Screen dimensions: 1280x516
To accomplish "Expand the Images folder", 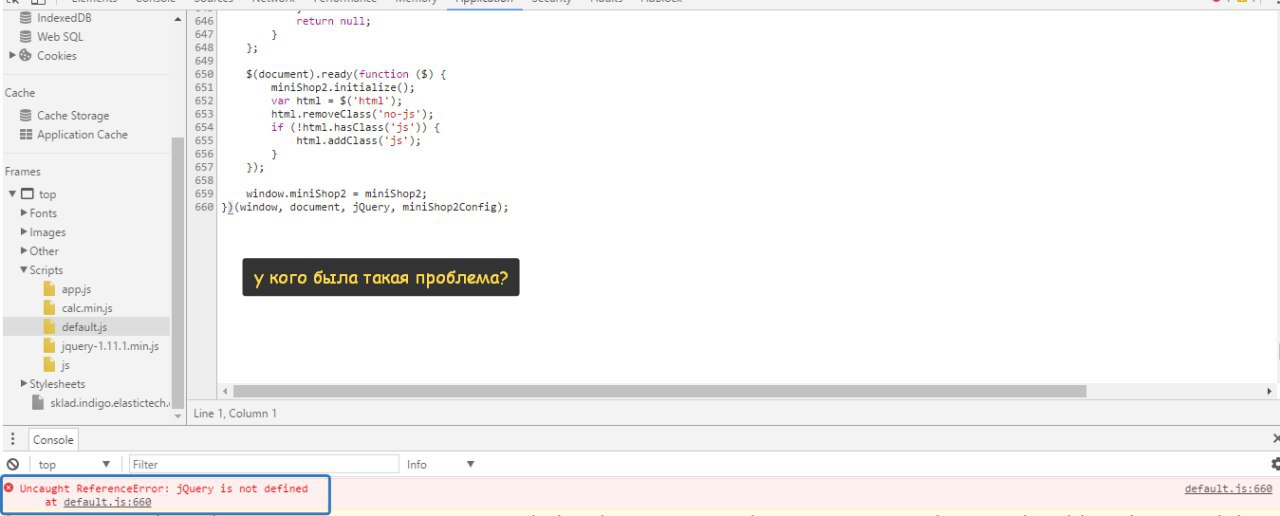I will click(x=24, y=232).
